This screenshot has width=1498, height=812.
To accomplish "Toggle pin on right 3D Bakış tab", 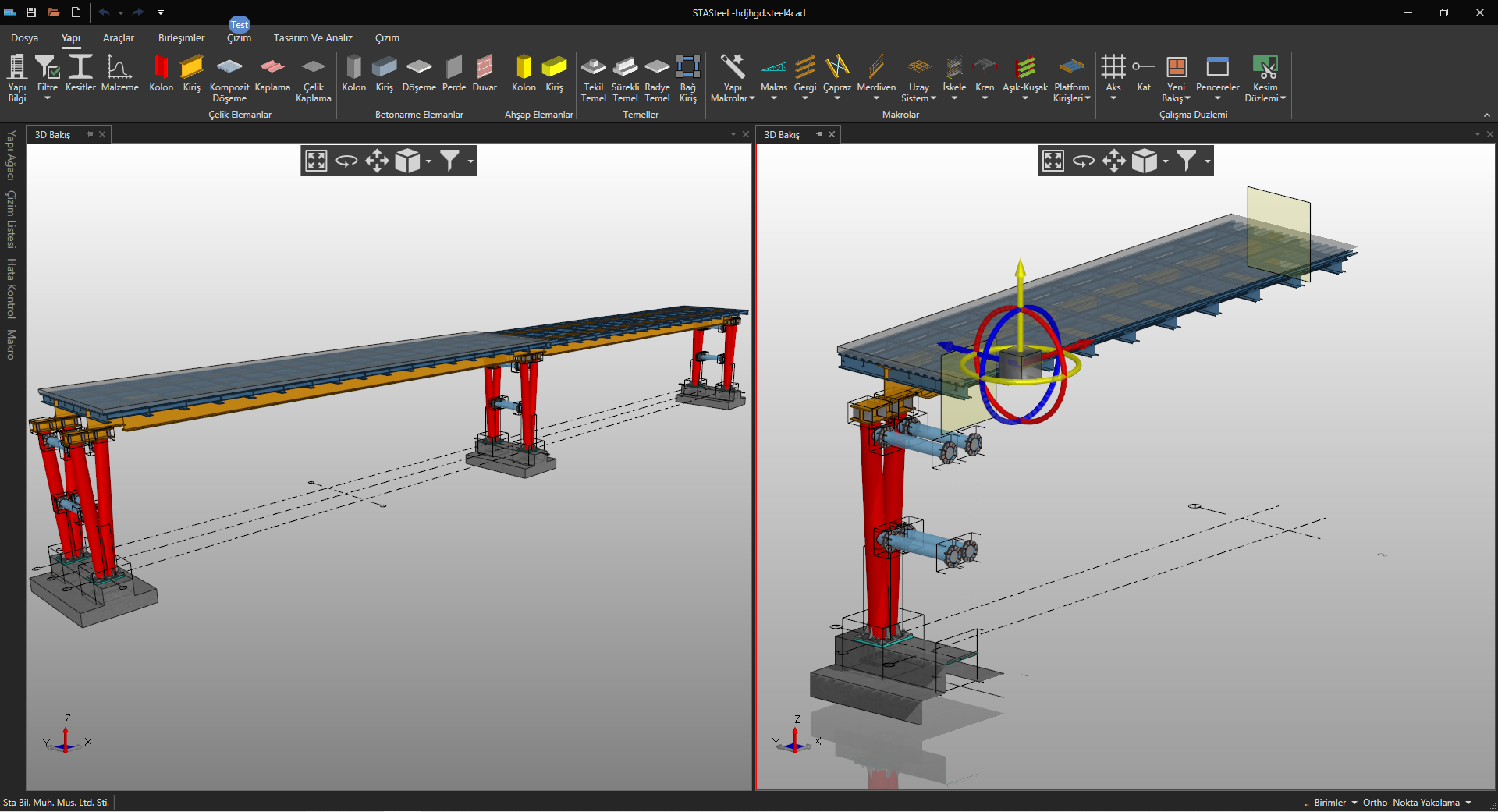I will [x=819, y=134].
